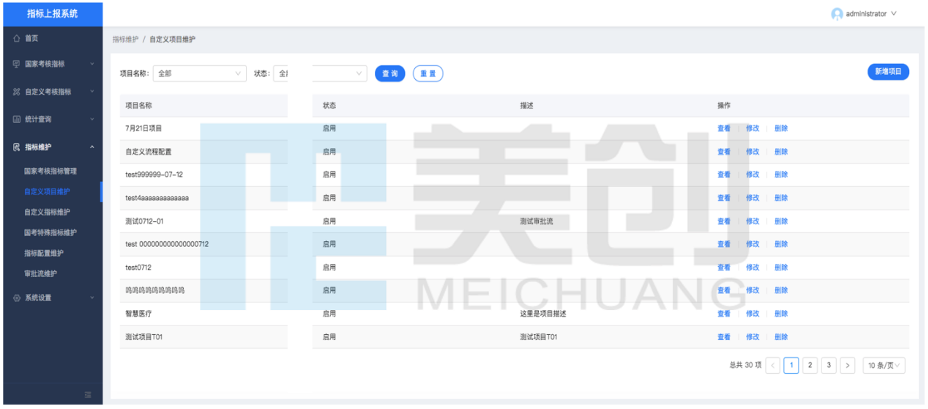Click the 国家考核指标 sidebar icon
Screen dimensions: 928x409
coord(16,64)
